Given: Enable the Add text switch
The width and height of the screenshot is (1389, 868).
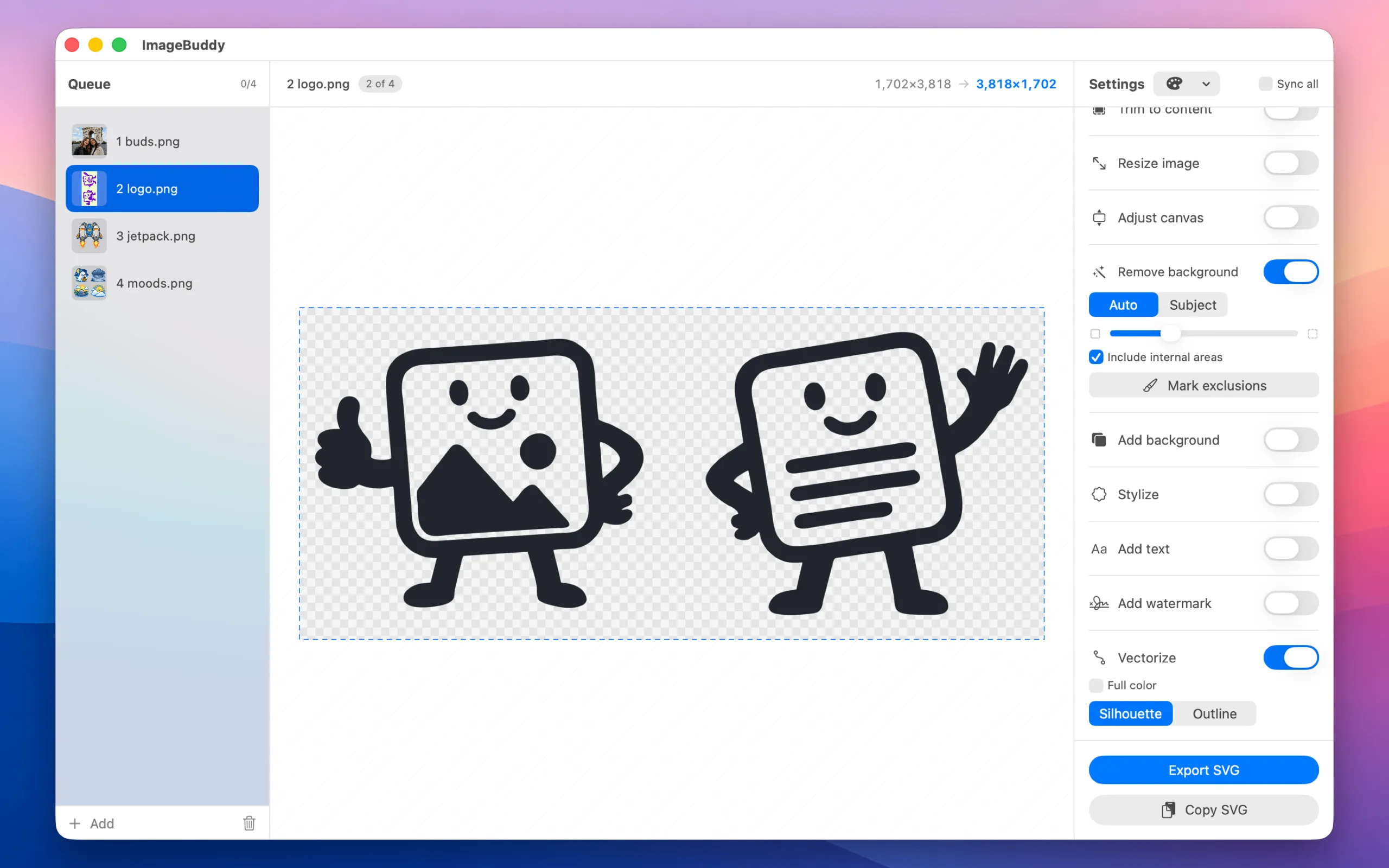Looking at the screenshot, I should coord(1290,549).
